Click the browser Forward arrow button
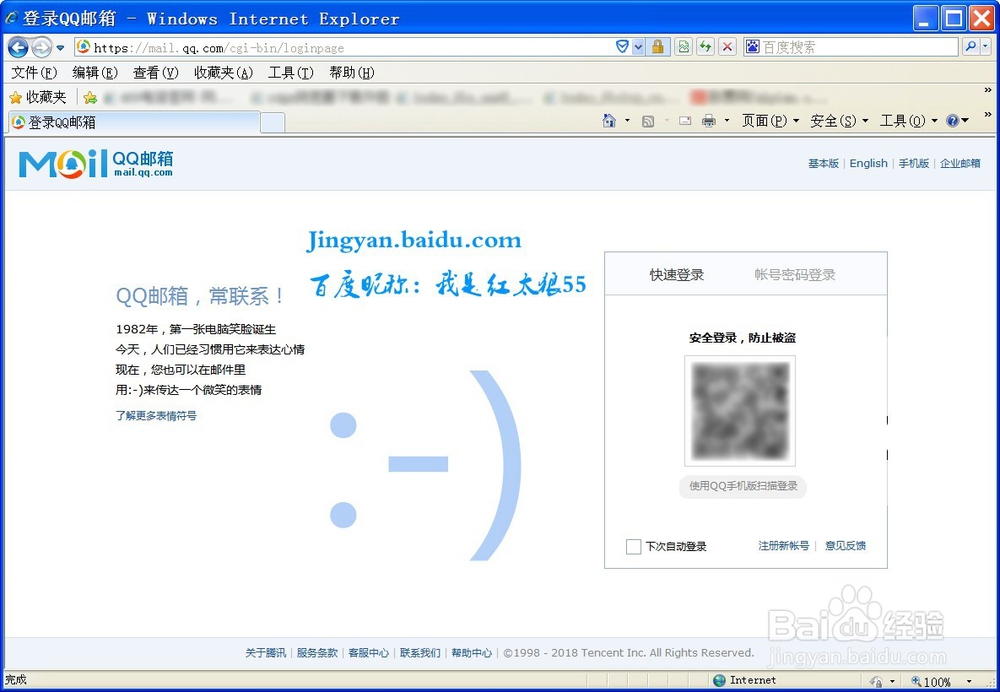This screenshot has height=692, width=1000. 41,47
